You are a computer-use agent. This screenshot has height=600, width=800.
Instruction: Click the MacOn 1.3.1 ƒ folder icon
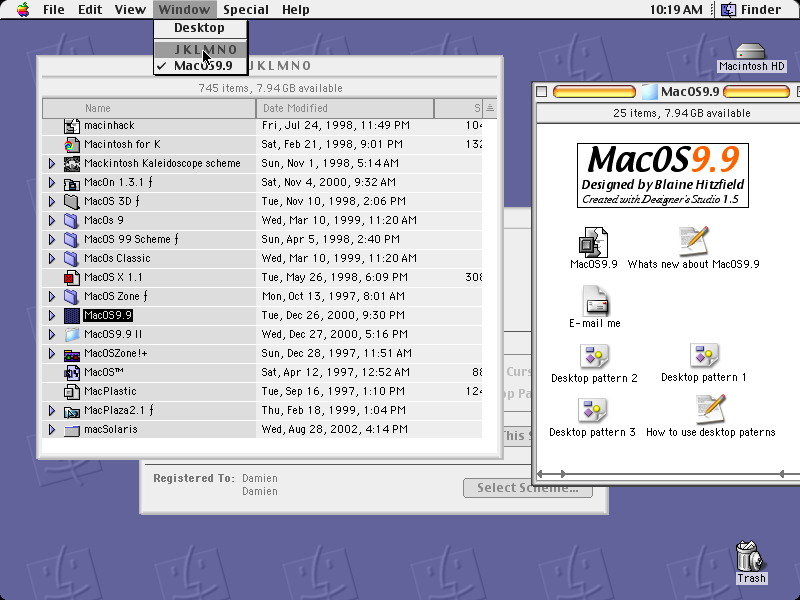pos(71,183)
